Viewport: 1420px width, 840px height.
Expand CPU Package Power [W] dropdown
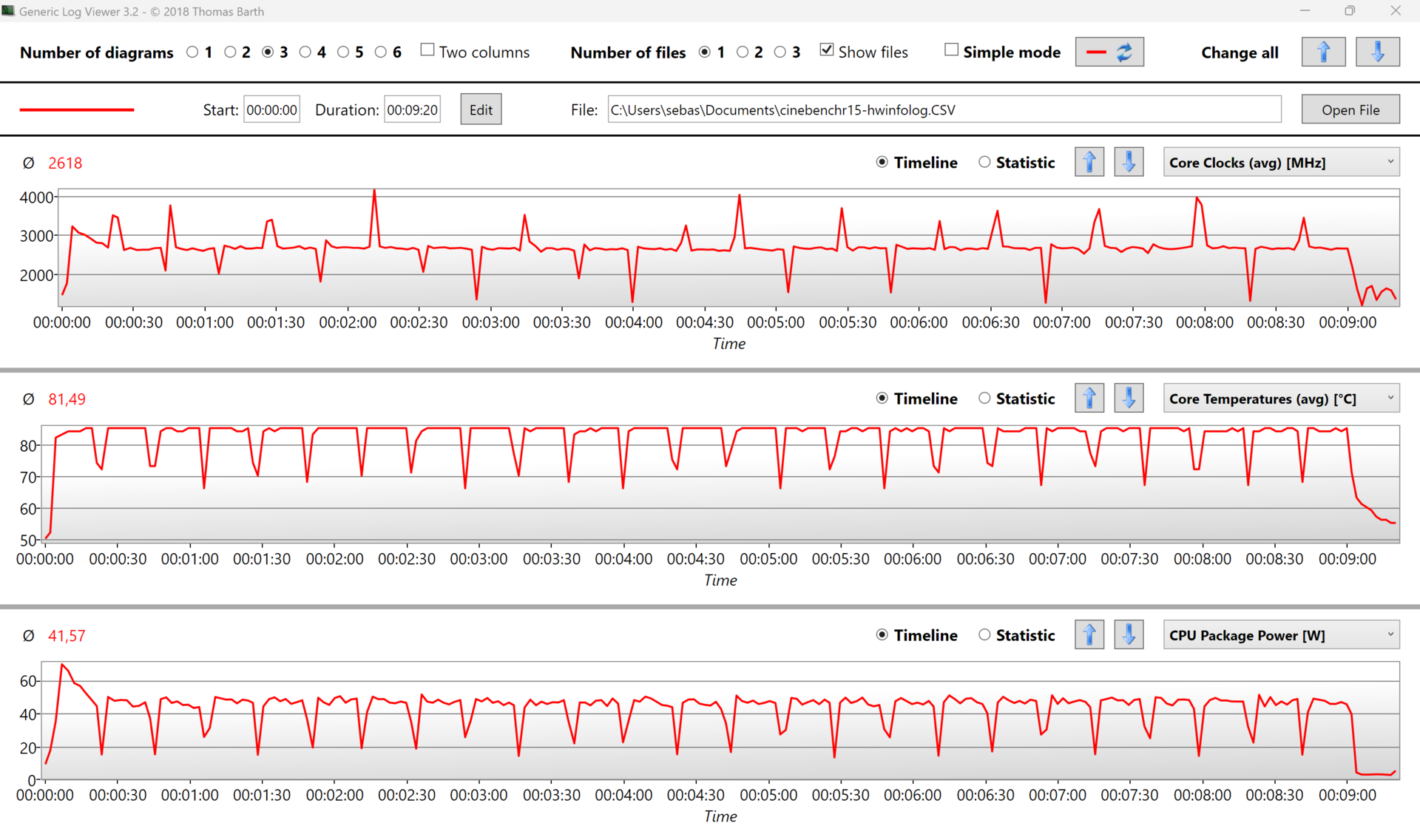1281,635
